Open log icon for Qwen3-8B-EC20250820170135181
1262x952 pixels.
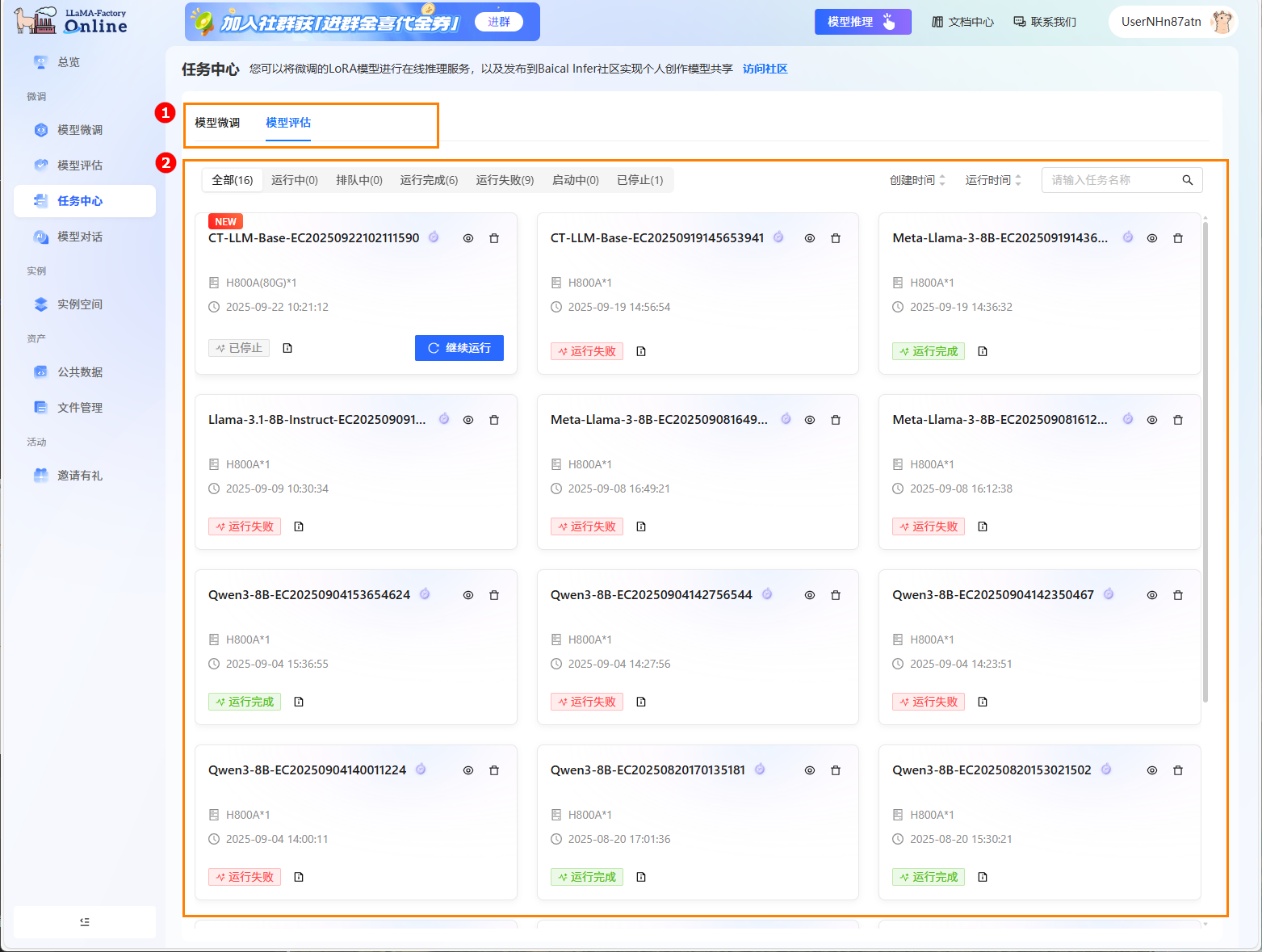[641, 877]
